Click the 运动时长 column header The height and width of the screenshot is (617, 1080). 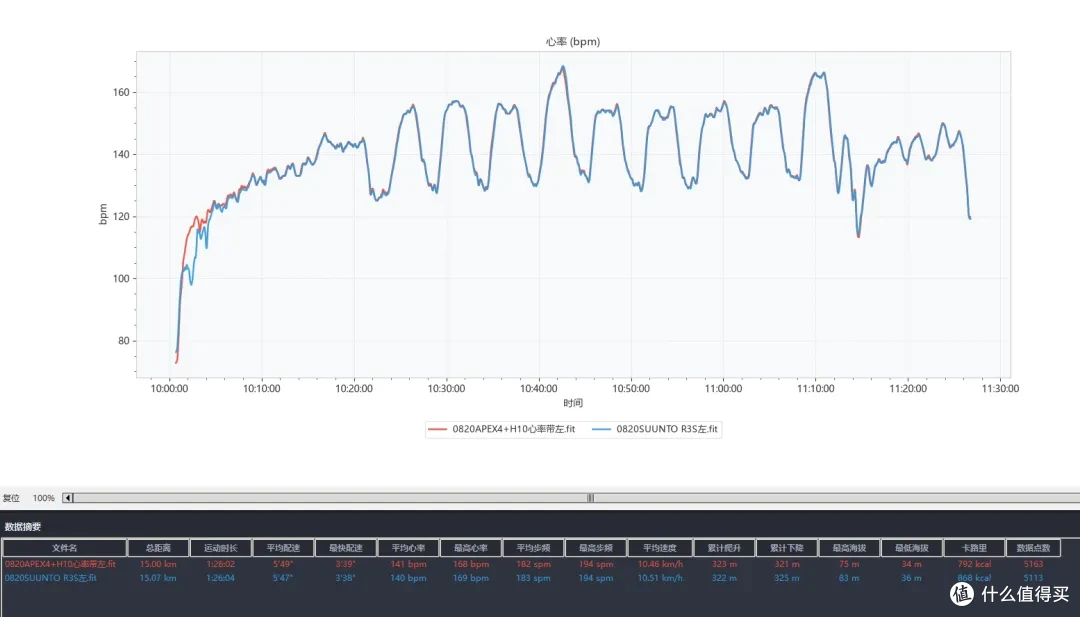tap(220, 548)
